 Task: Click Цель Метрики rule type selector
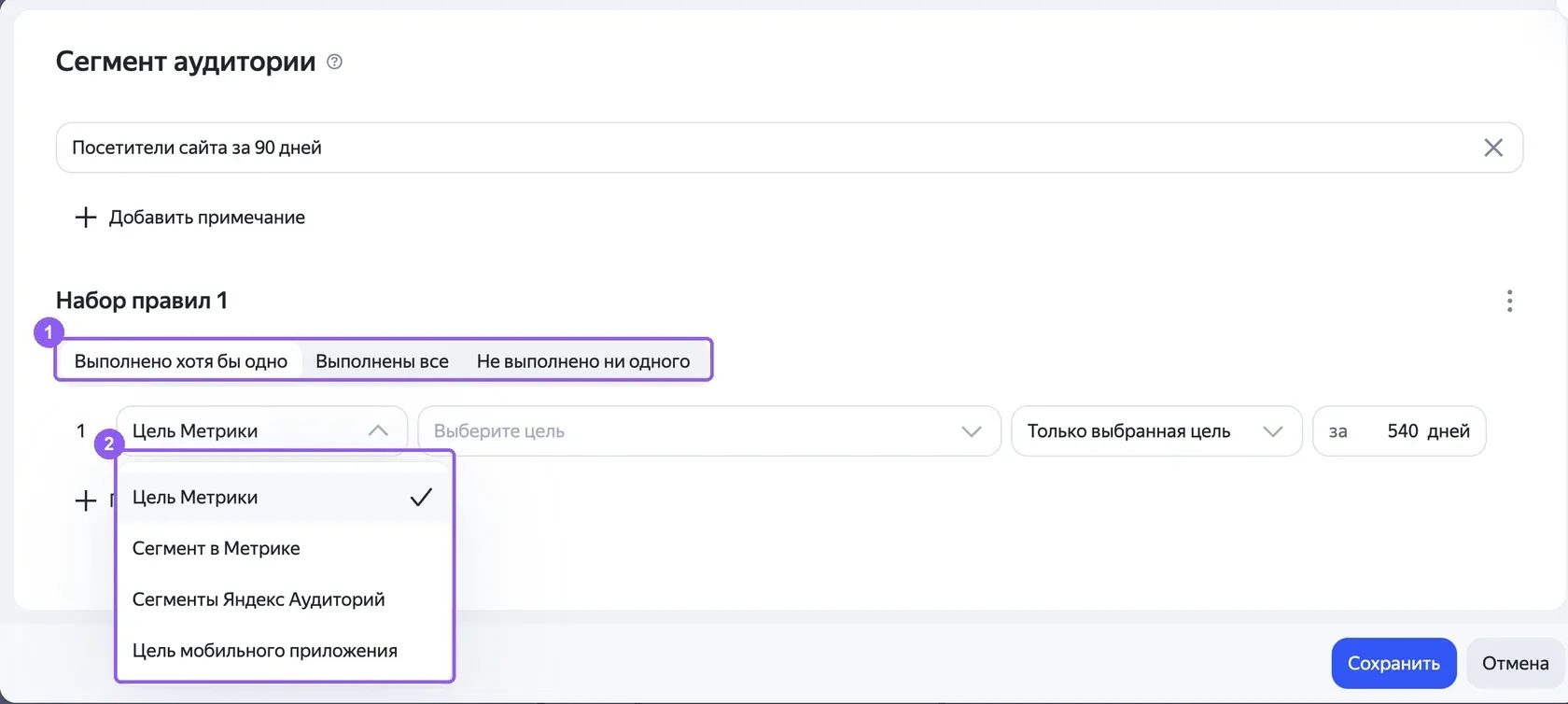point(261,431)
